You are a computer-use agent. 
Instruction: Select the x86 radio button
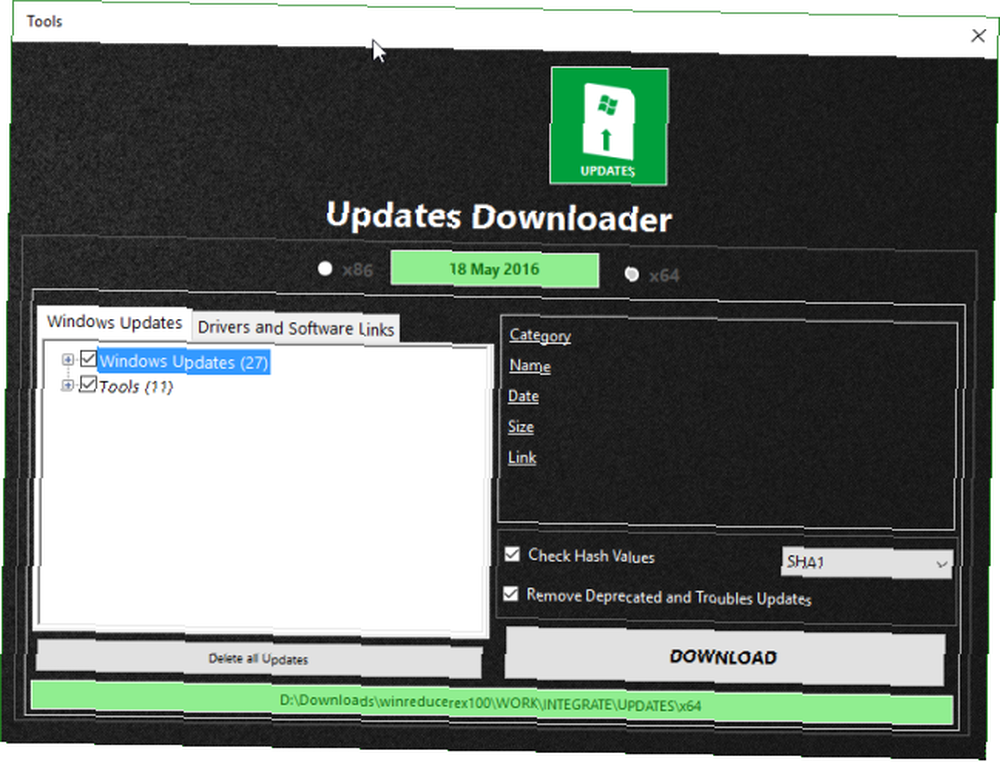[325, 268]
